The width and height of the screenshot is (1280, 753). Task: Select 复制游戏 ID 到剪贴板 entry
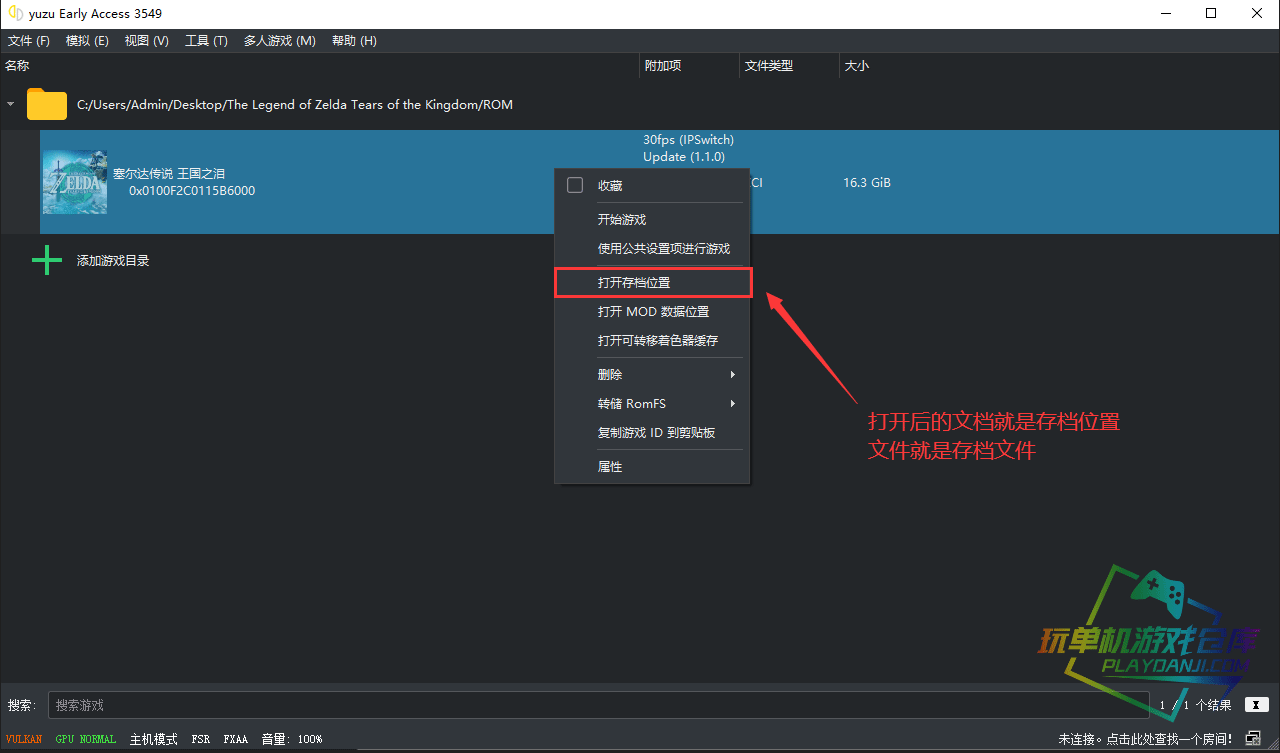(652, 433)
